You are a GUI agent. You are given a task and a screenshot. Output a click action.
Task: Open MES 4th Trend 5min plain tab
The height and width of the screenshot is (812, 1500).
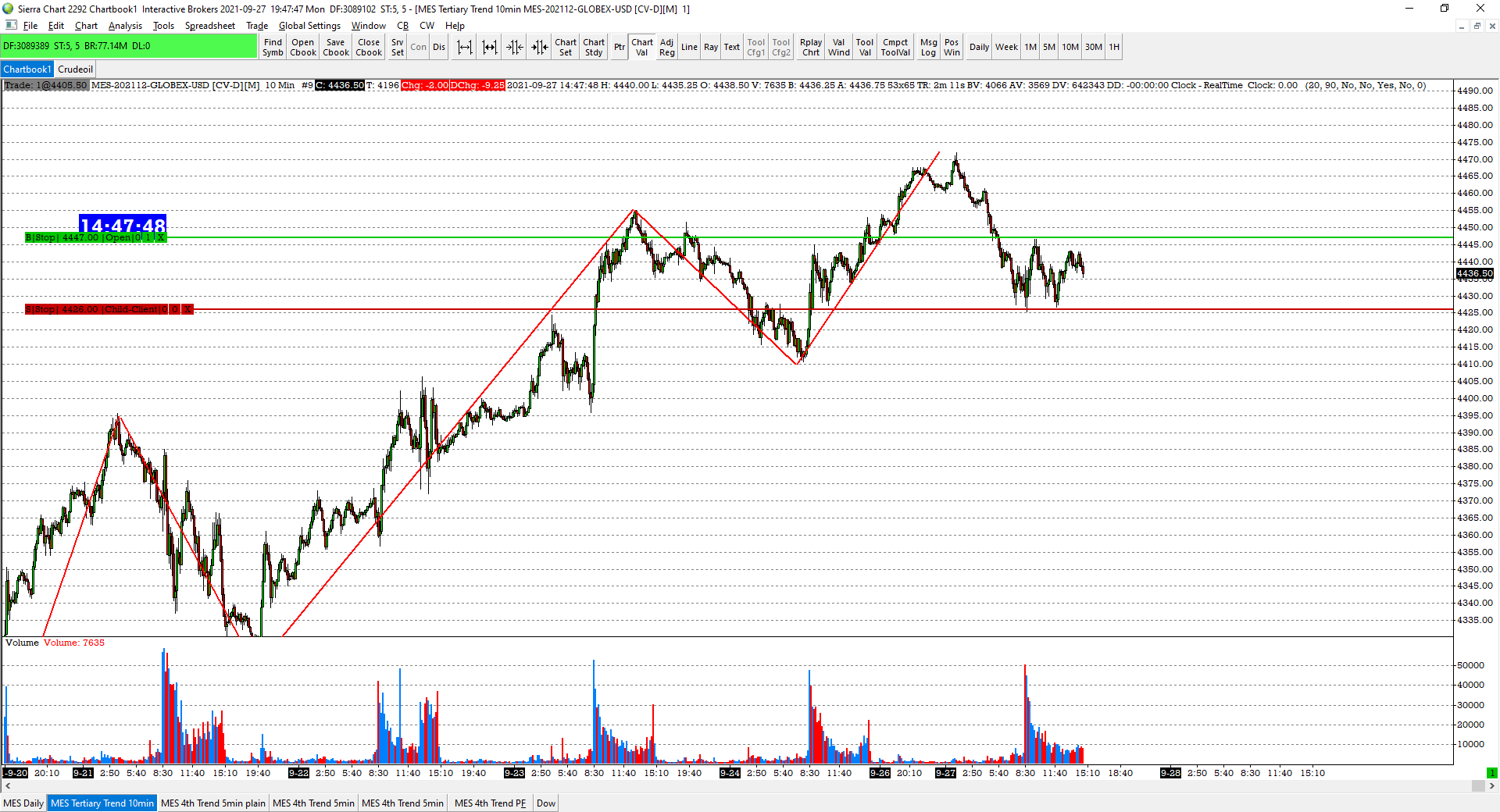(x=213, y=803)
